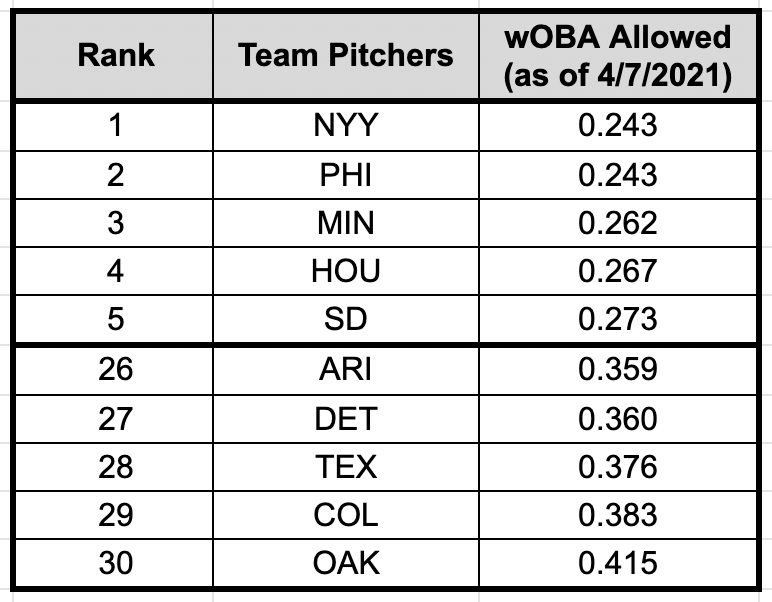Select the OAK team cell
The height and width of the screenshot is (602, 772).
(346, 563)
